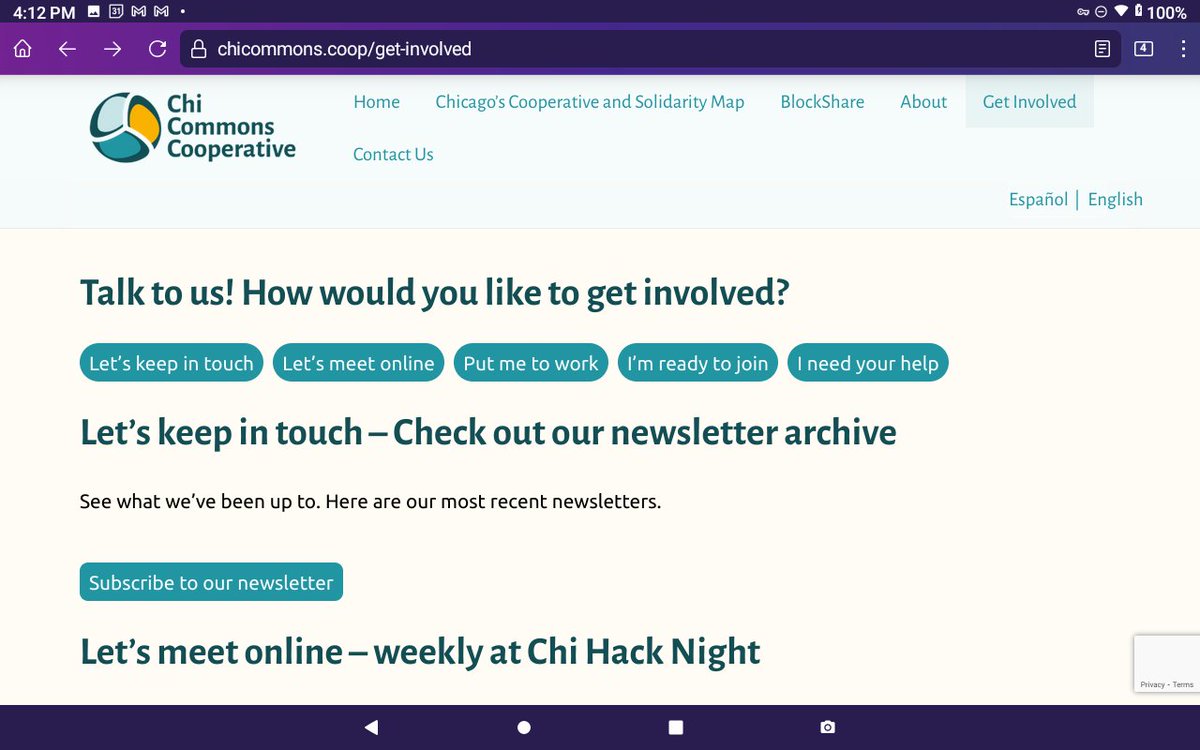Tap the 4:12 PM clock in status bar
The image size is (1200, 750).
43,12
